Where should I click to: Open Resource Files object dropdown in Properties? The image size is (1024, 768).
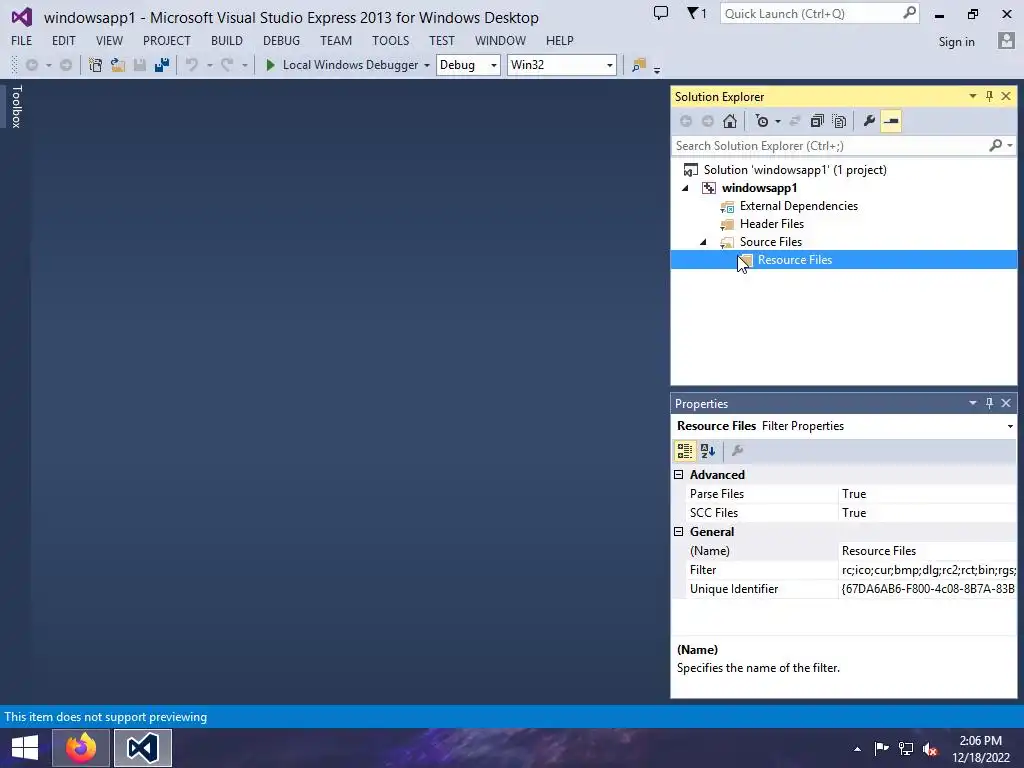tap(1010, 426)
